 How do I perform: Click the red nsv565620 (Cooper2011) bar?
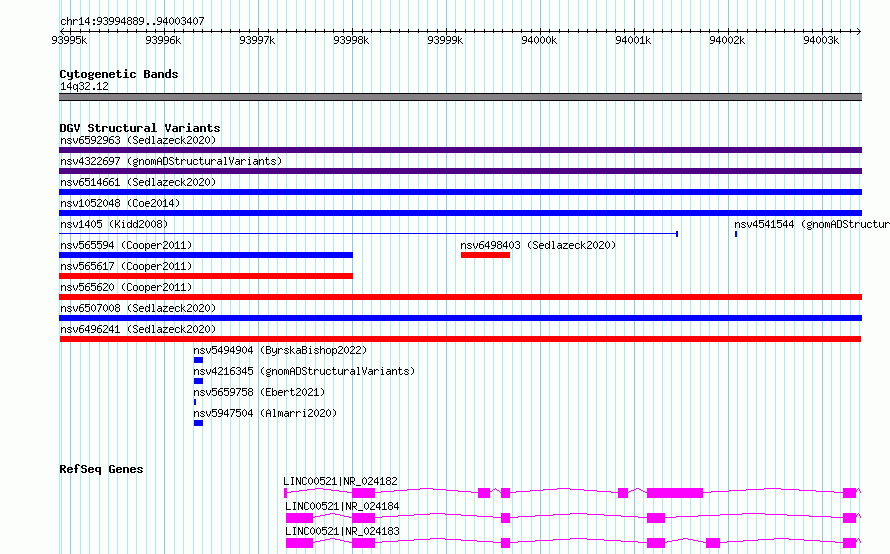pos(460,297)
